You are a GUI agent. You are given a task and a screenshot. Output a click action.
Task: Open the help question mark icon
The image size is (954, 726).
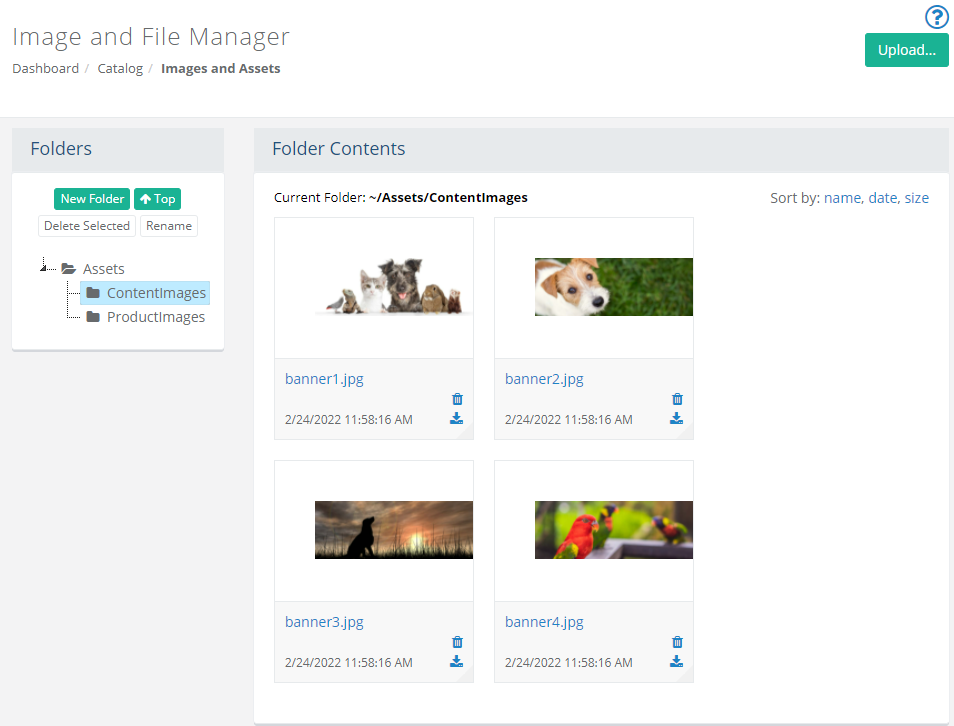pyautogui.click(x=936, y=17)
